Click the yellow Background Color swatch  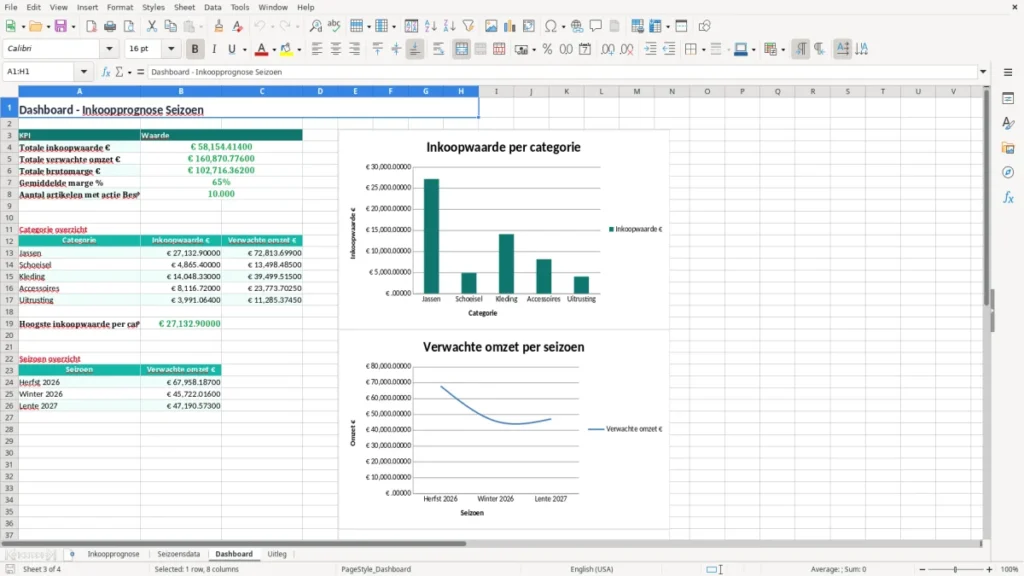click(x=286, y=49)
